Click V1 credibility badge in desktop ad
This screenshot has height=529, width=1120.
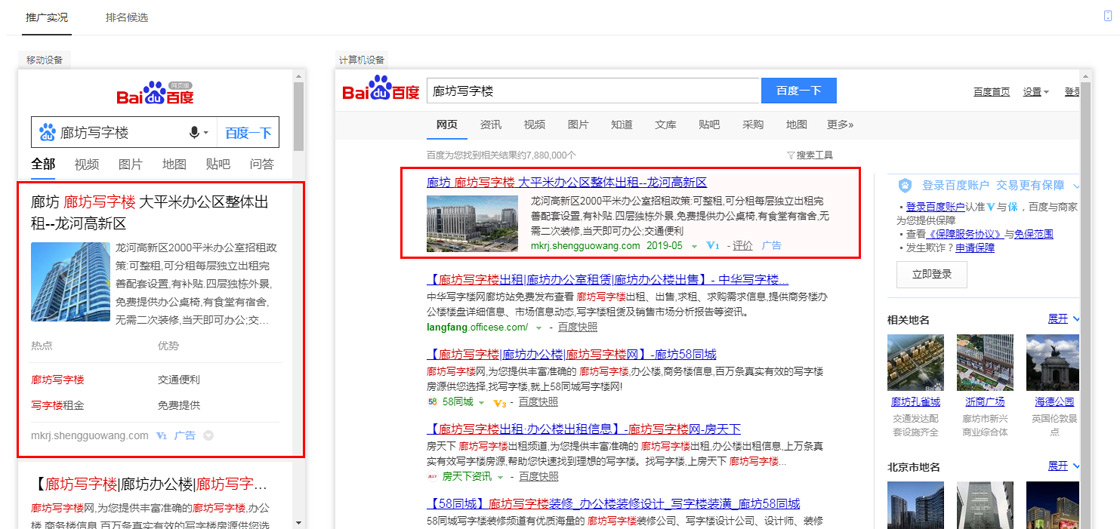(x=712, y=246)
